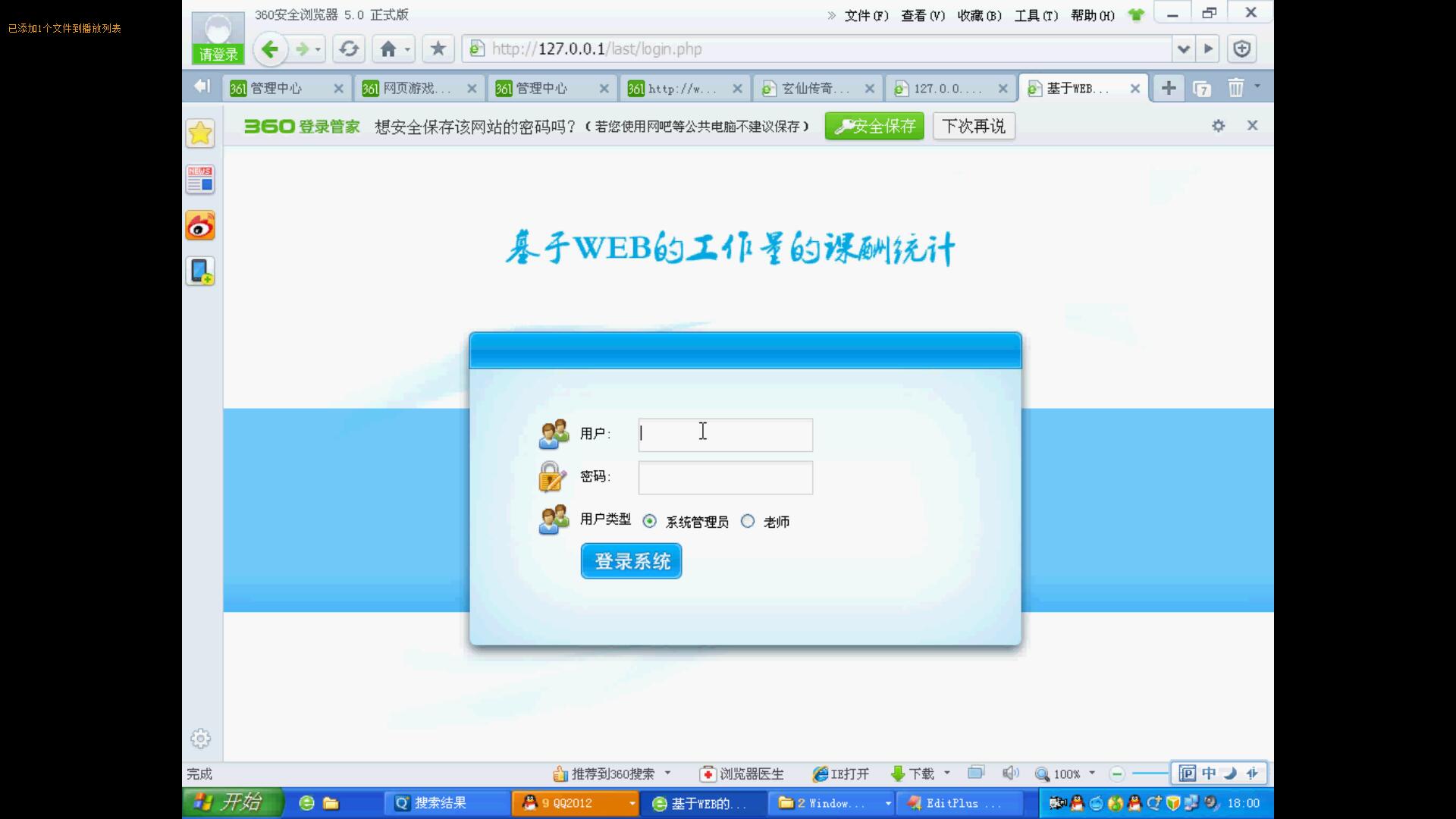Click the 中 input method indicator
The width and height of the screenshot is (1456, 819).
click(x=1209, y=773)
